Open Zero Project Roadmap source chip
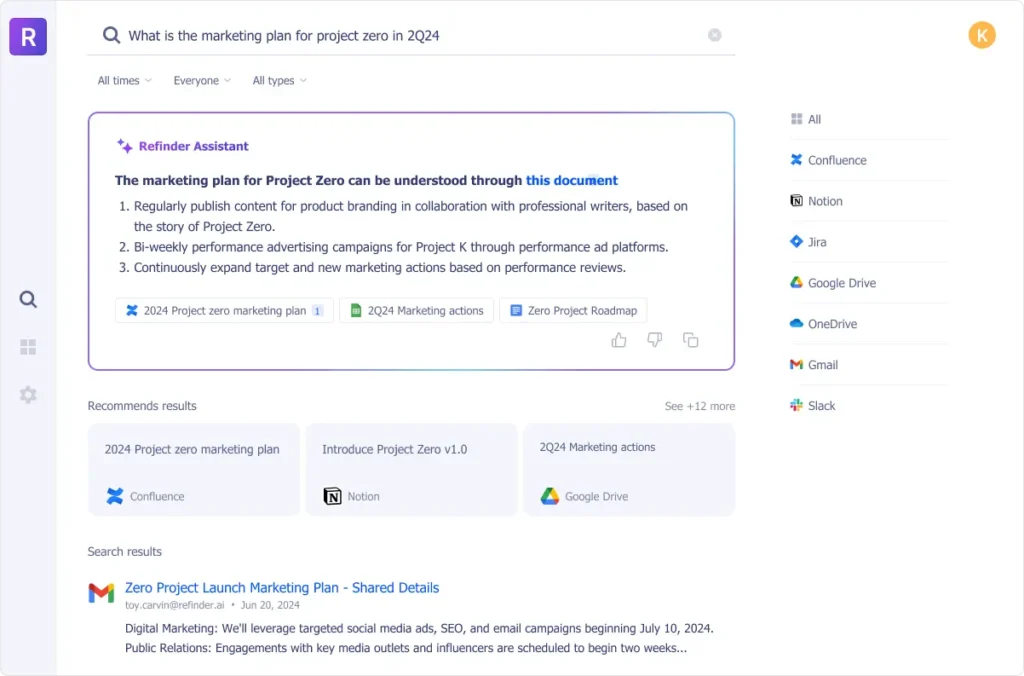The image size is (1024, 676). [x=573, y=310]
